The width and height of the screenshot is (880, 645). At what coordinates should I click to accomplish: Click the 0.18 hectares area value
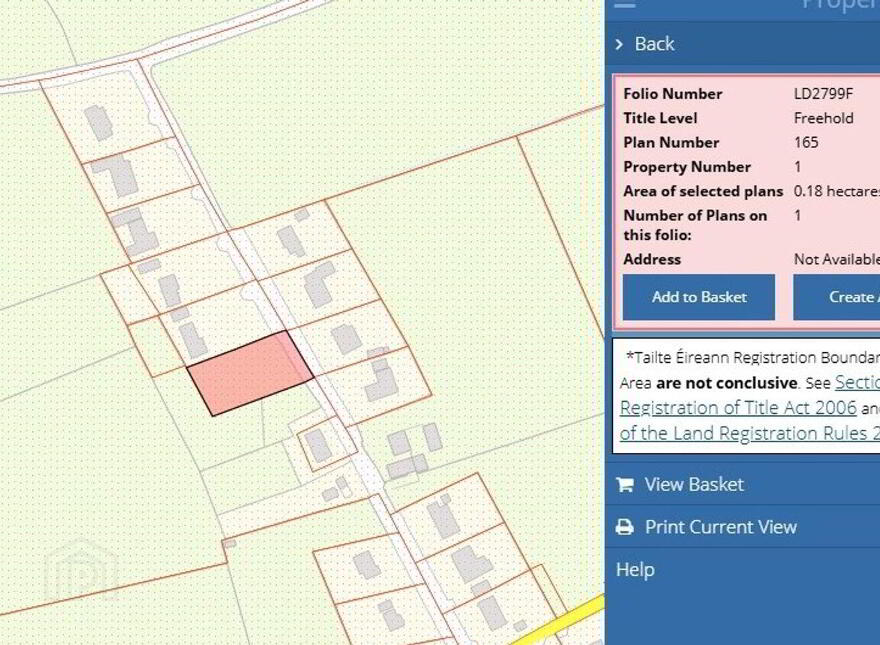click(837, 191)
